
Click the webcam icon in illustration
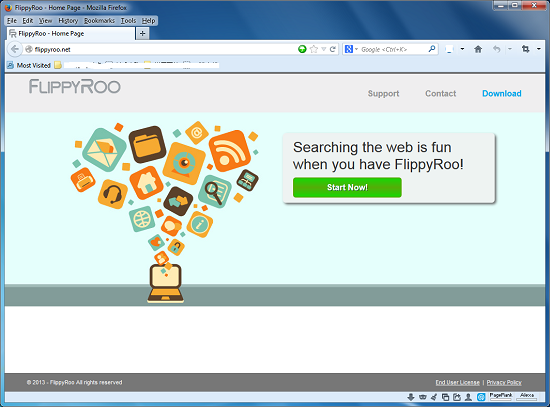[184, 164]
